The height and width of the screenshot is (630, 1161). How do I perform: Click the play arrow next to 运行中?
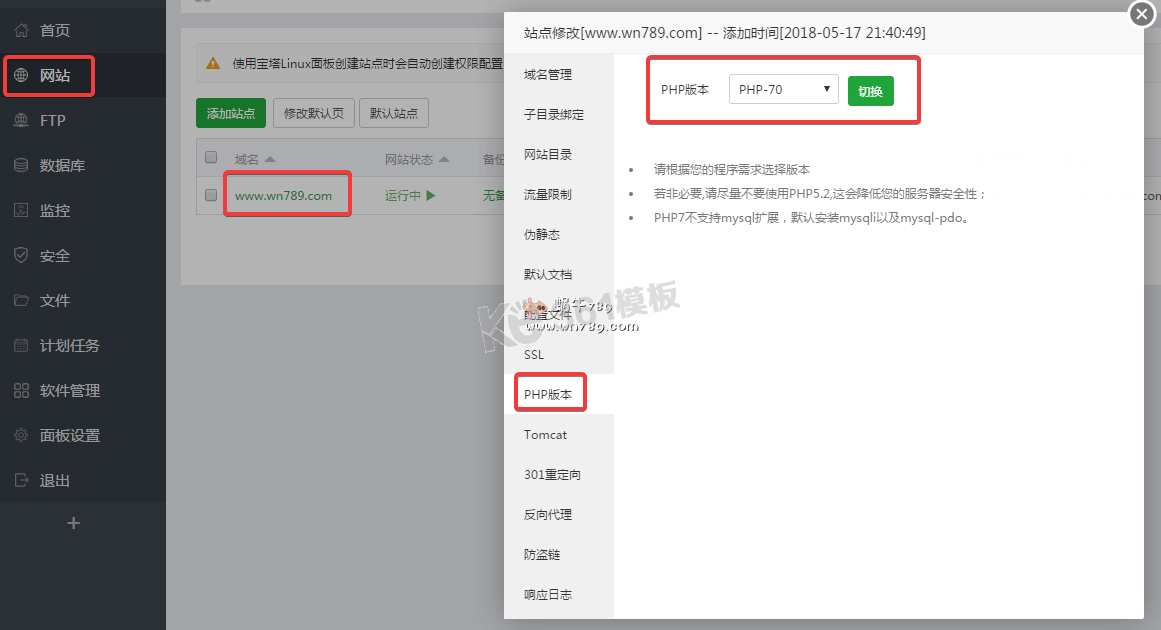[431, 195]
